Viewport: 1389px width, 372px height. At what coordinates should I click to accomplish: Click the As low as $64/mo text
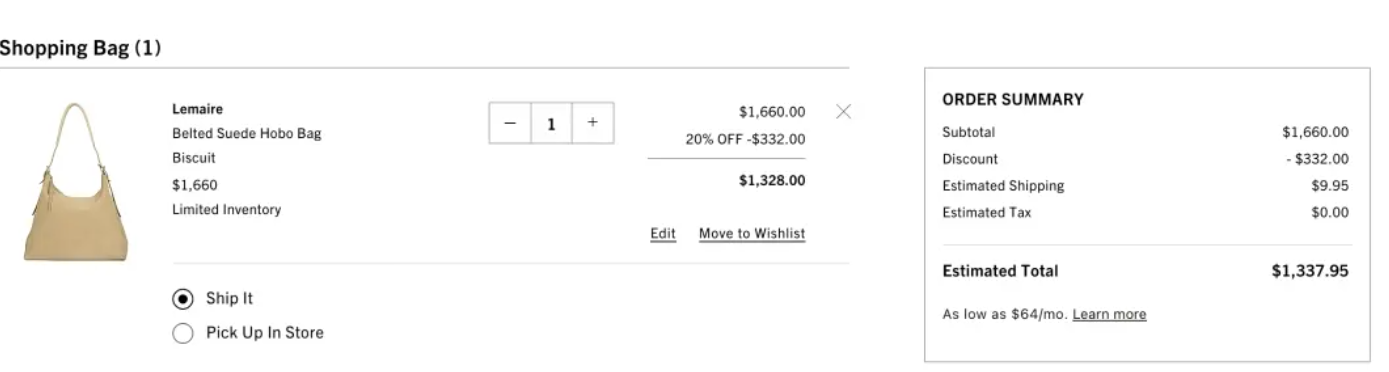(1005, 314)
